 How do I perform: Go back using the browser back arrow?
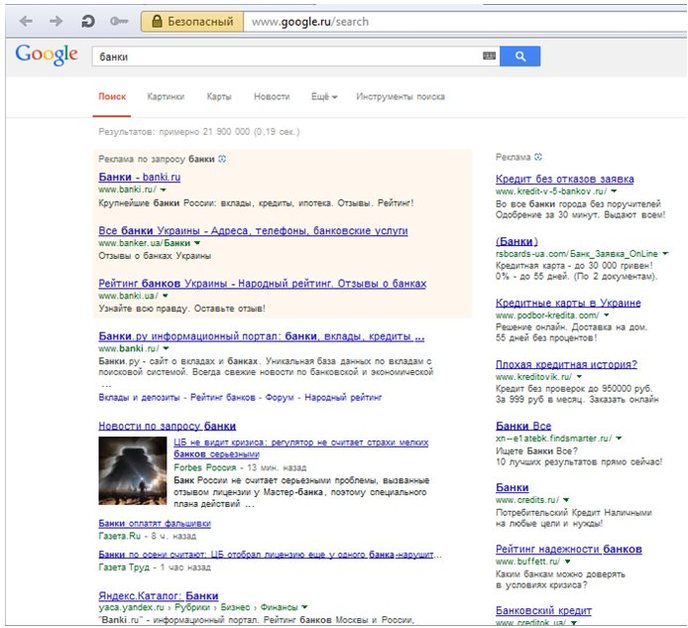coord(26,21)
